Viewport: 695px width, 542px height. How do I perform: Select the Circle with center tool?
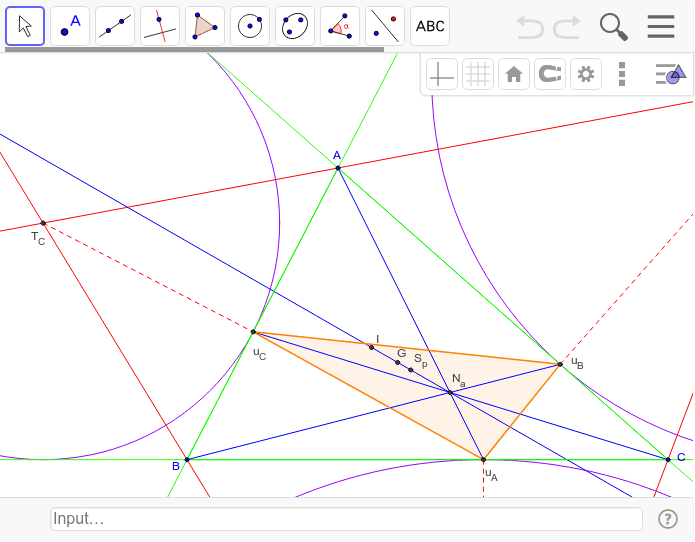(250, 26)
